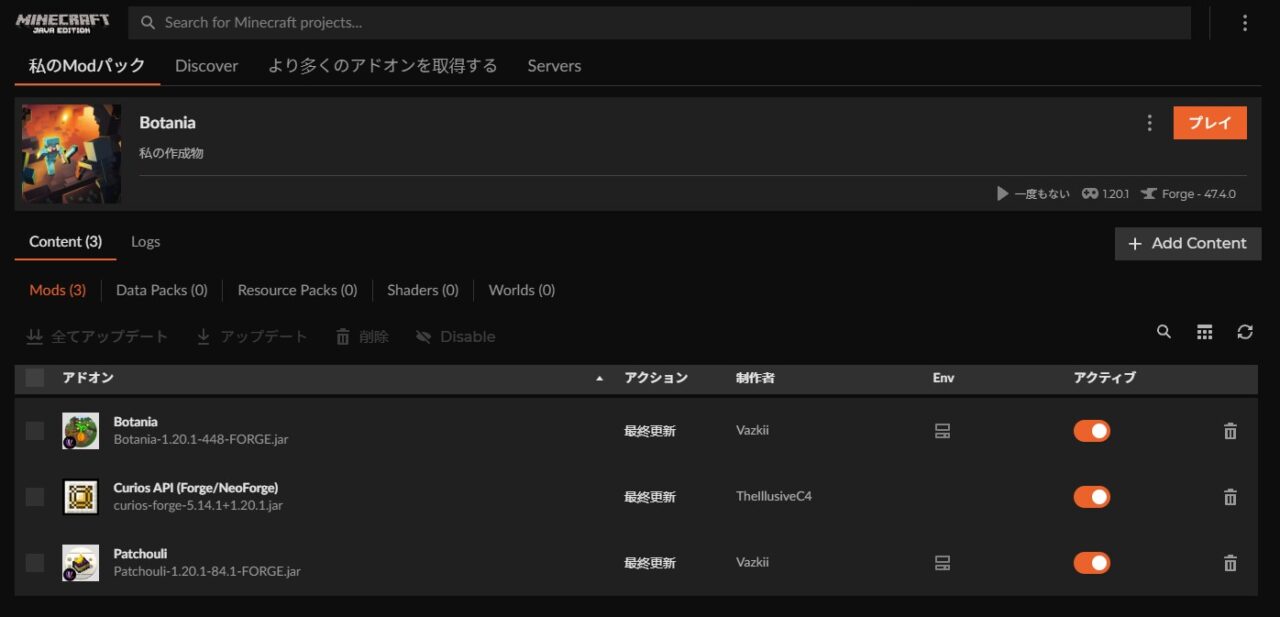Focus the Search for Minecraft projects field
1280x617 pixels.
click(661, 23)
